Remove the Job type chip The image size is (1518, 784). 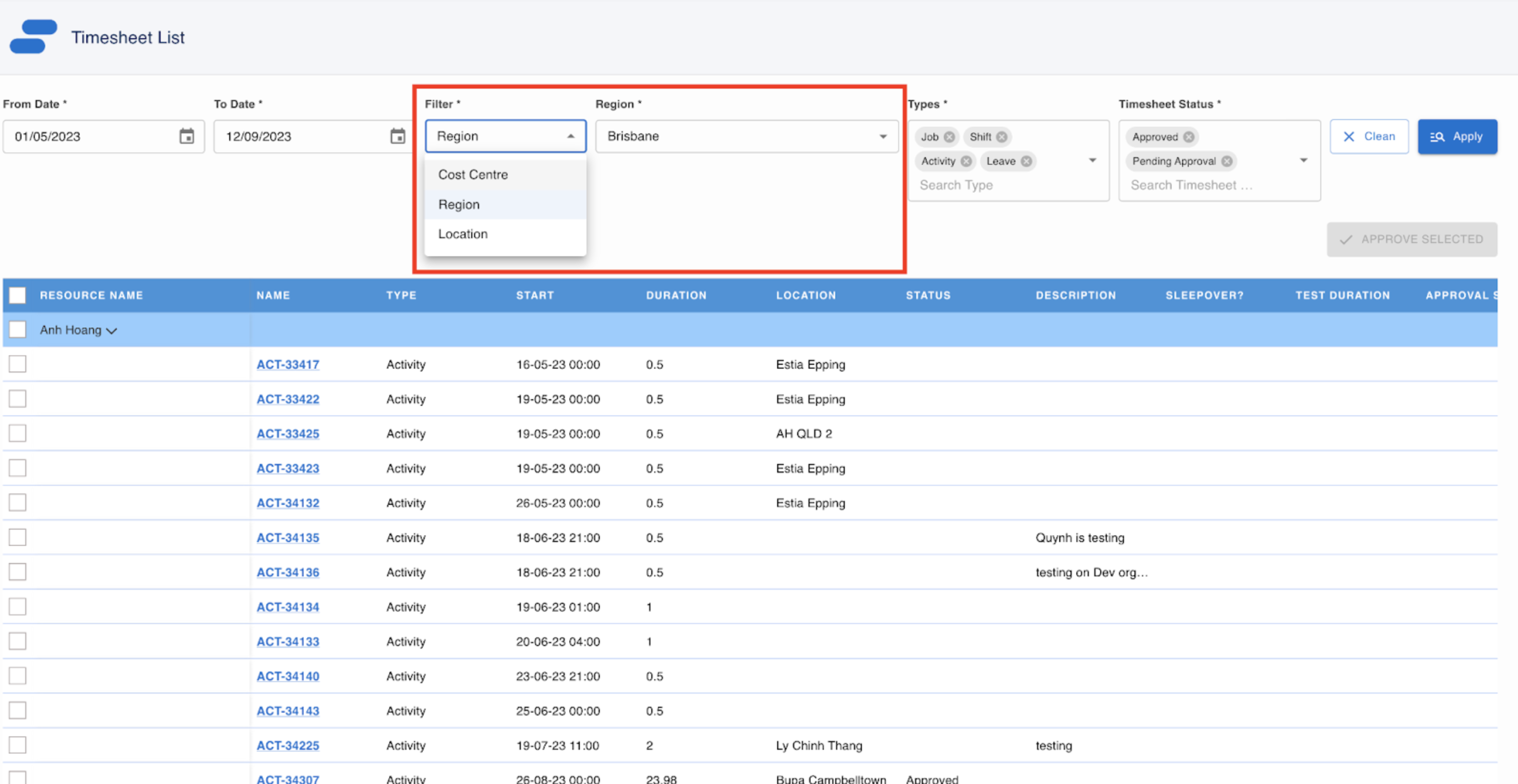tap(949, 137)
